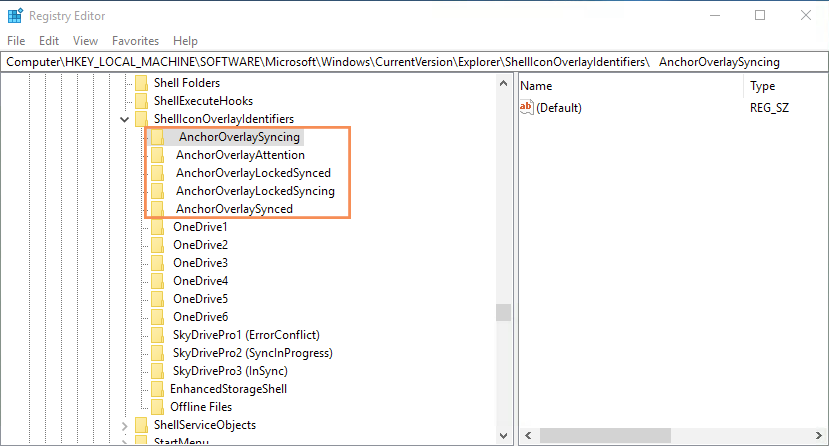Open the Help menu
The width and height of the screenshot is (829, 446).
click(185, 41)
